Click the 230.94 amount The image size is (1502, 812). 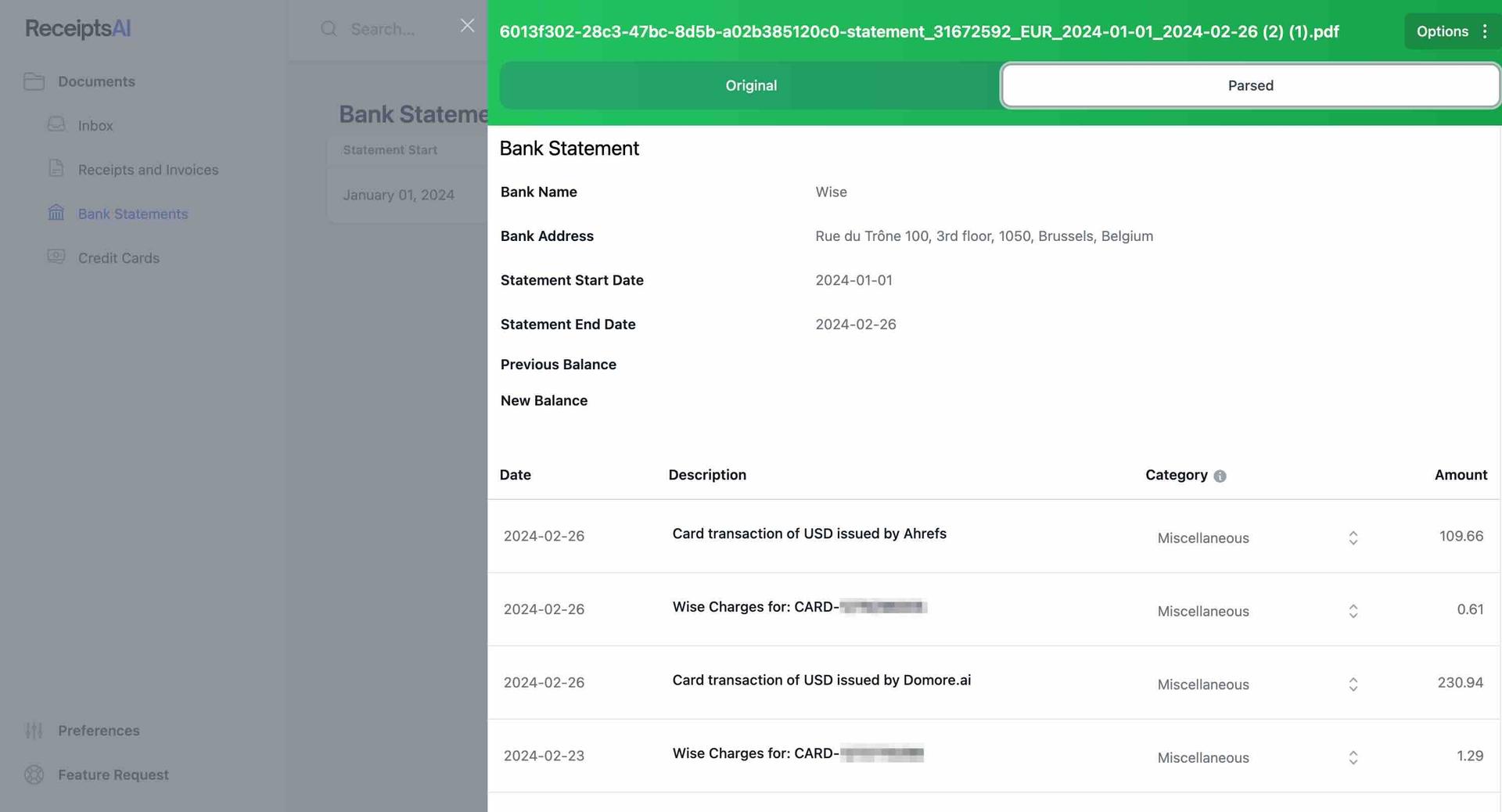[x=1460, y=682]
